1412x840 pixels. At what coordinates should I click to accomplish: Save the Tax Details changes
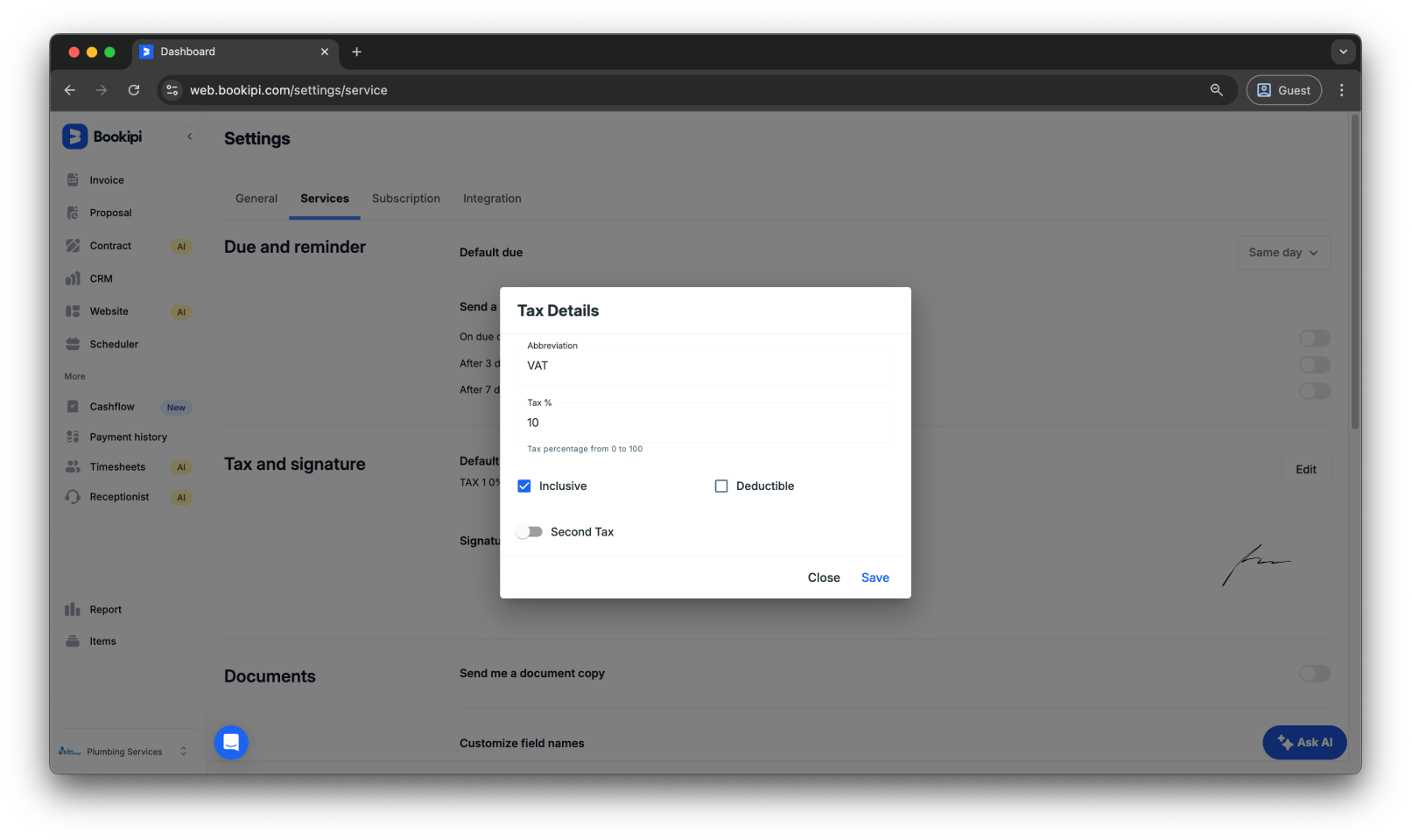(875, 577)
